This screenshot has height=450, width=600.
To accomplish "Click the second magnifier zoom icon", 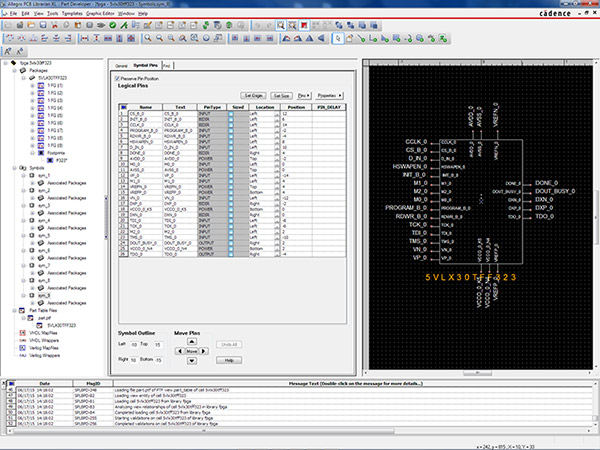I will [x=159, y=38].
